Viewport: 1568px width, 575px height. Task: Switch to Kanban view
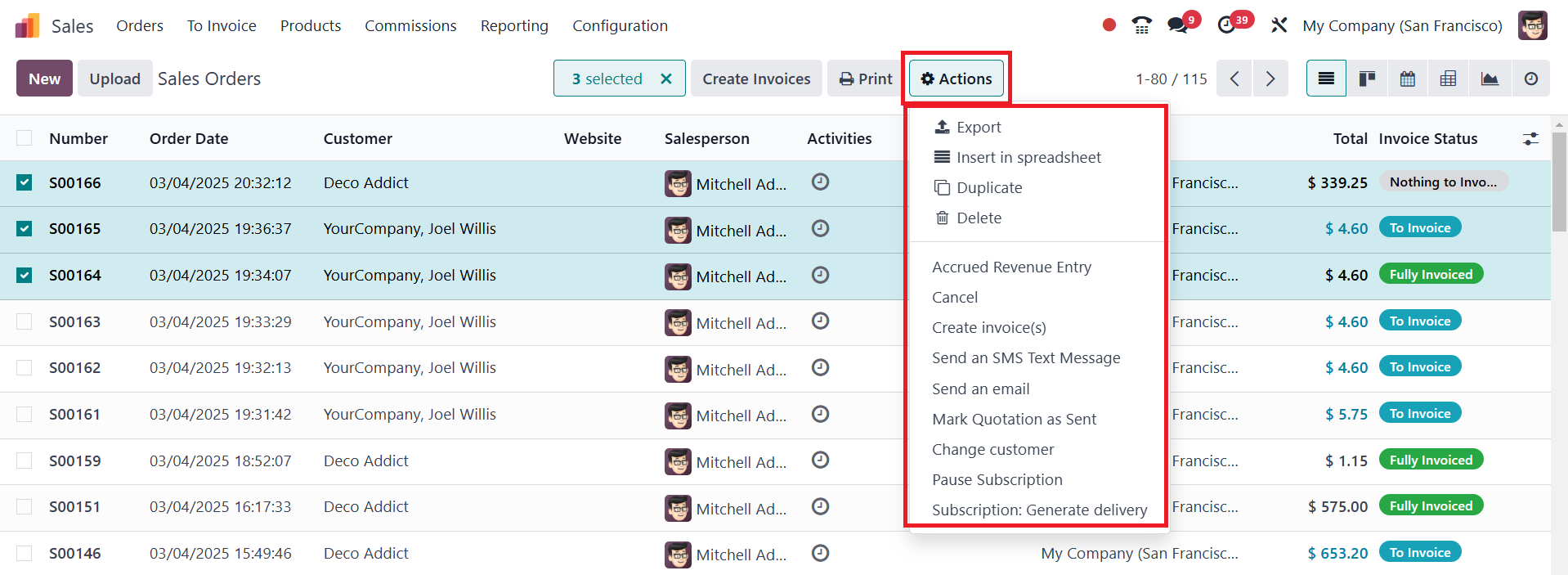coord(1367,79)
